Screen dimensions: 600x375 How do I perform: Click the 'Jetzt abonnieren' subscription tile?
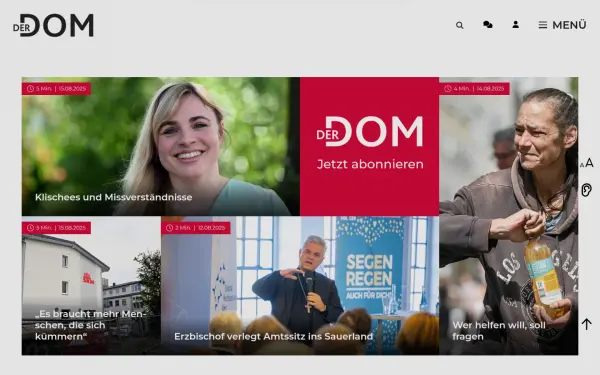[x=369, y=147]
